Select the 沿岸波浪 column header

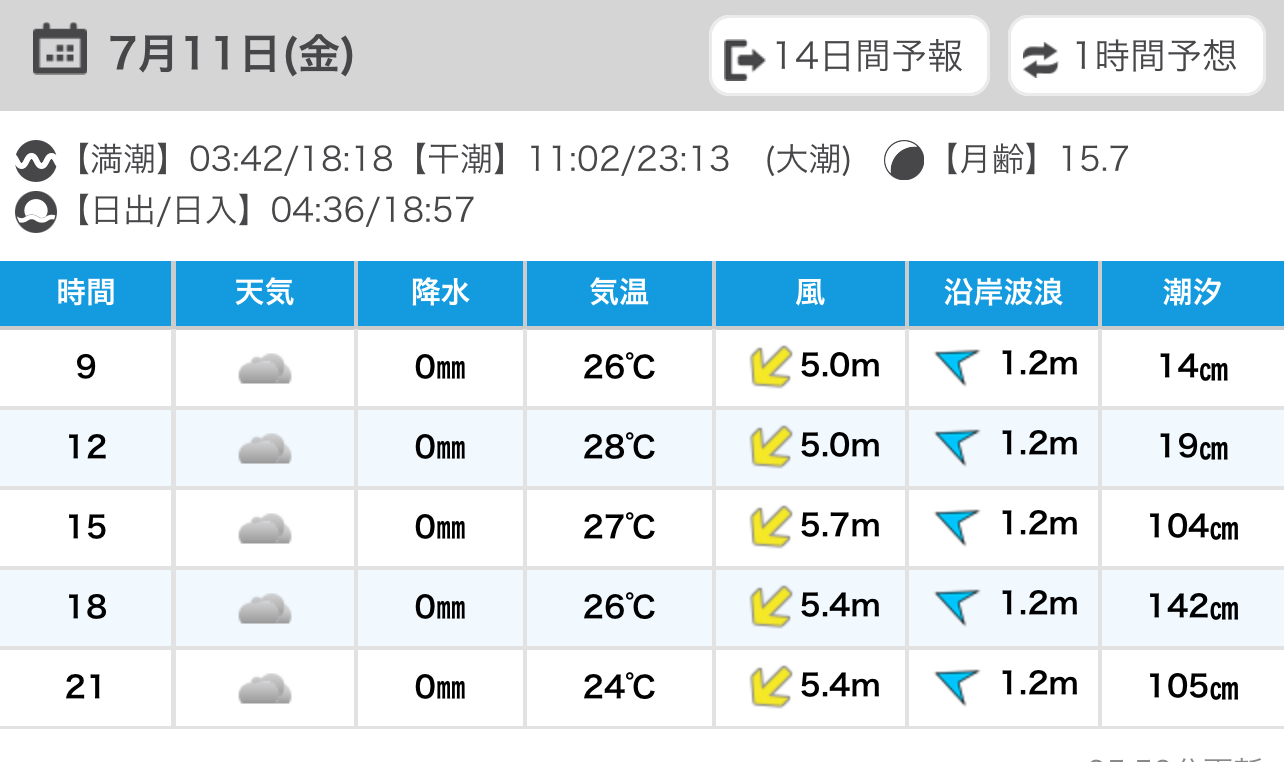point(1003,293)
